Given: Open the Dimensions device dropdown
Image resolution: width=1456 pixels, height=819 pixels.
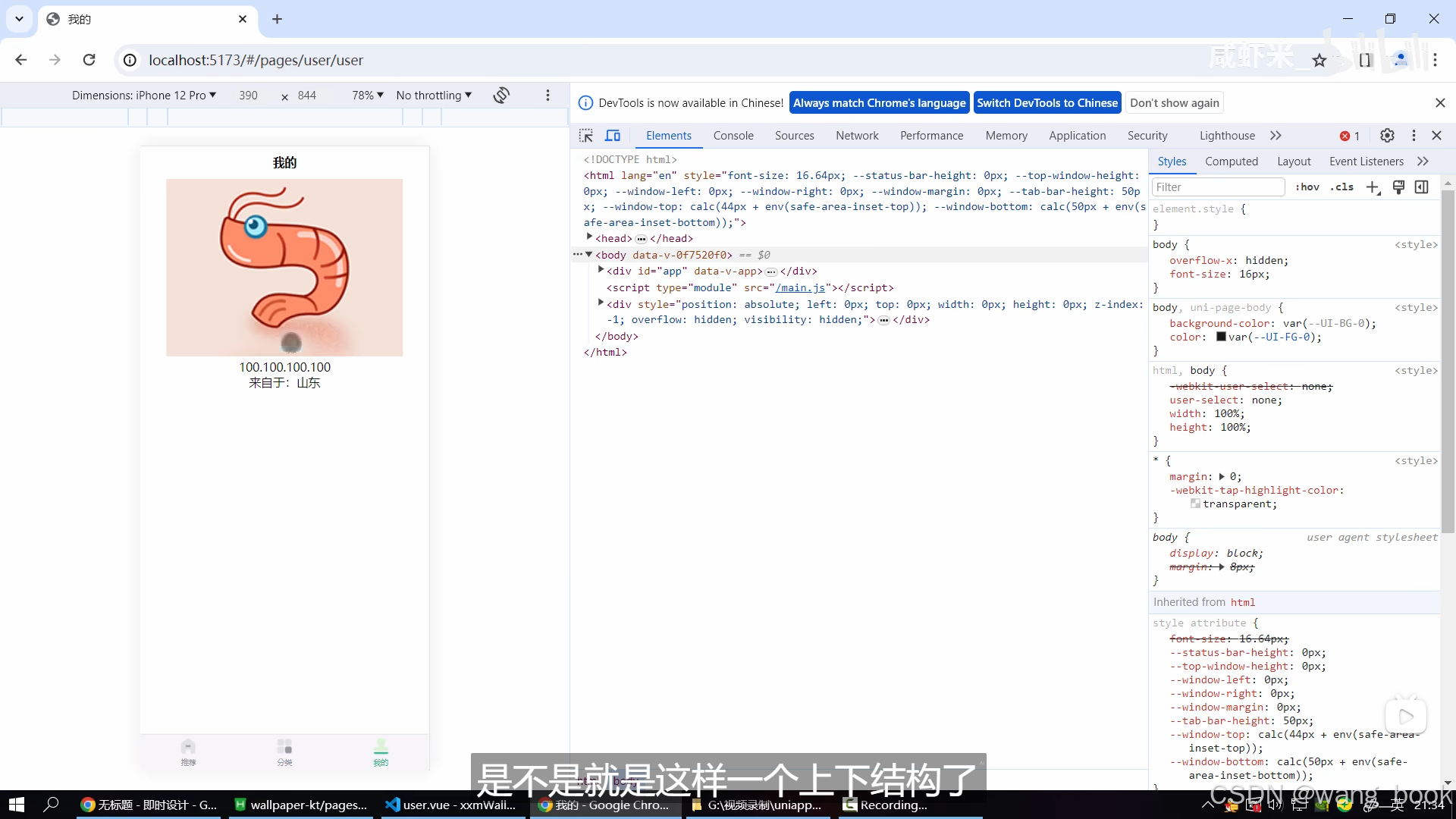Looking at the screenshot, I should 144,96.
